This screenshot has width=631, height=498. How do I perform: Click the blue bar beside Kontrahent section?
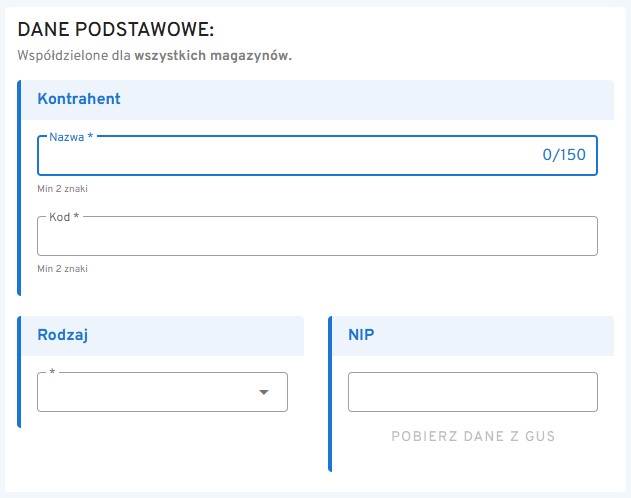pos(19,188)
